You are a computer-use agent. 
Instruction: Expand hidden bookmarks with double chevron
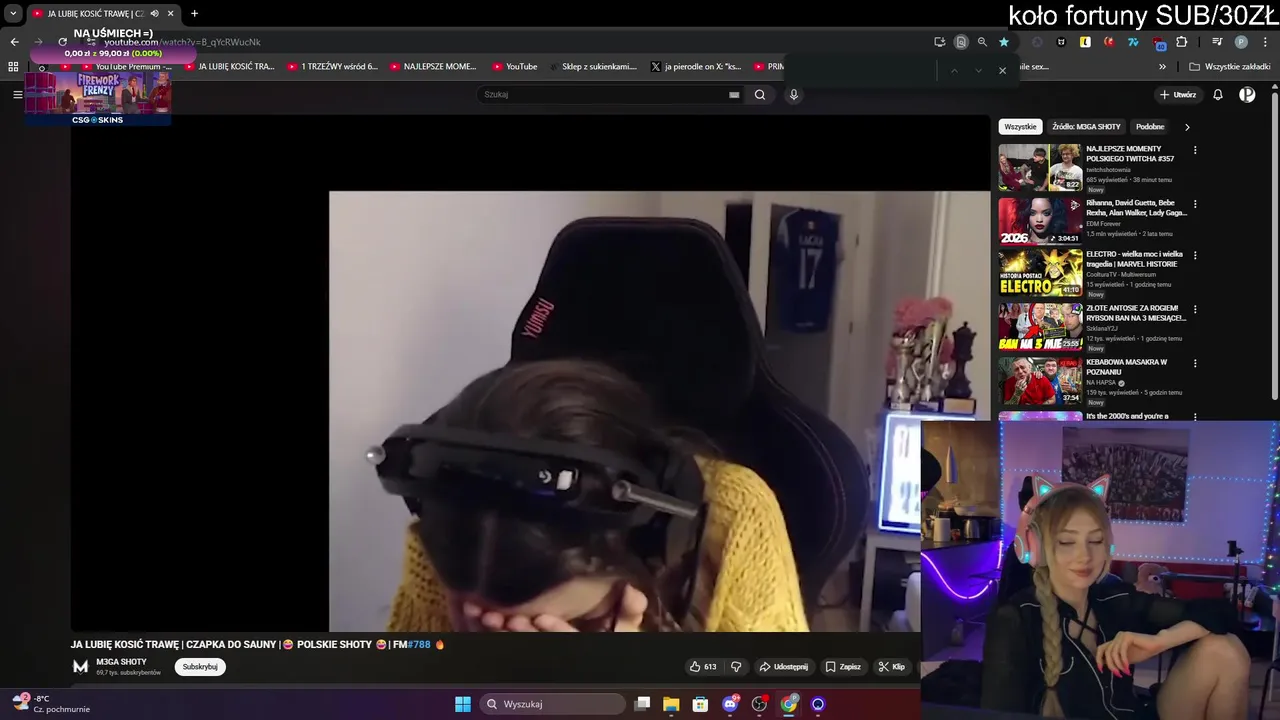[x=1162, y=67]
